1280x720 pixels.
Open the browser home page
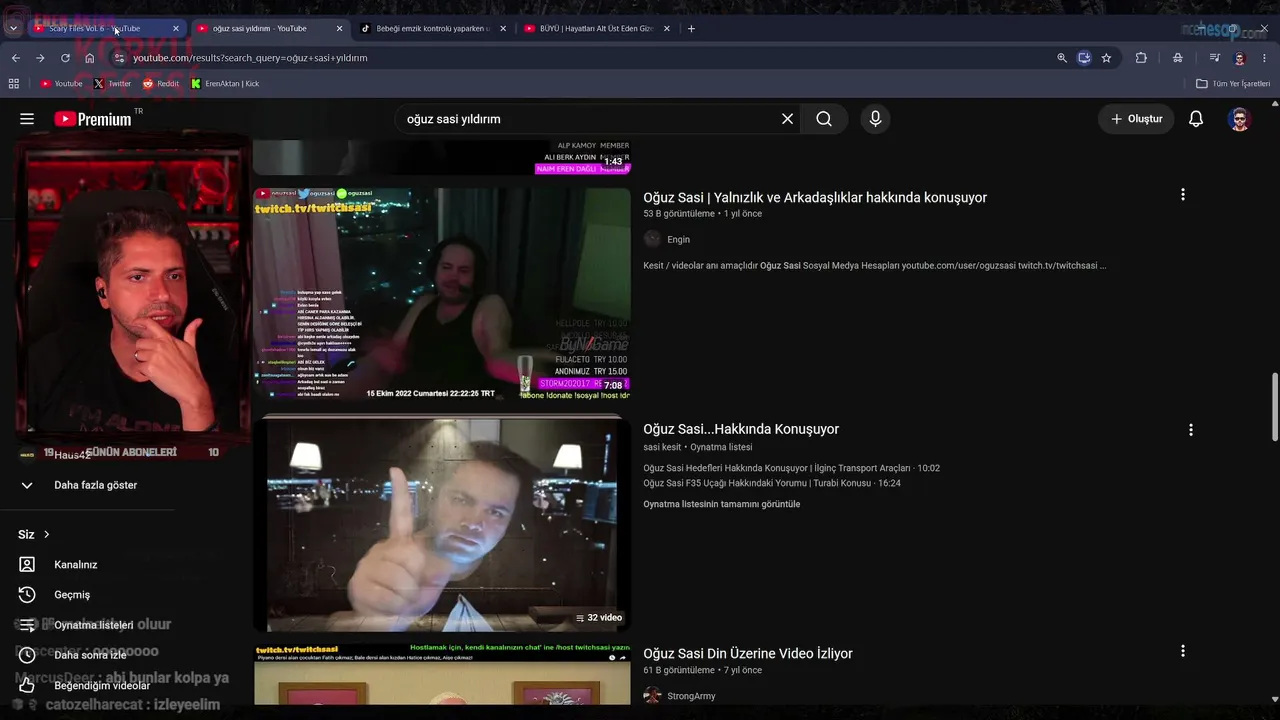[x=90, y=58]
